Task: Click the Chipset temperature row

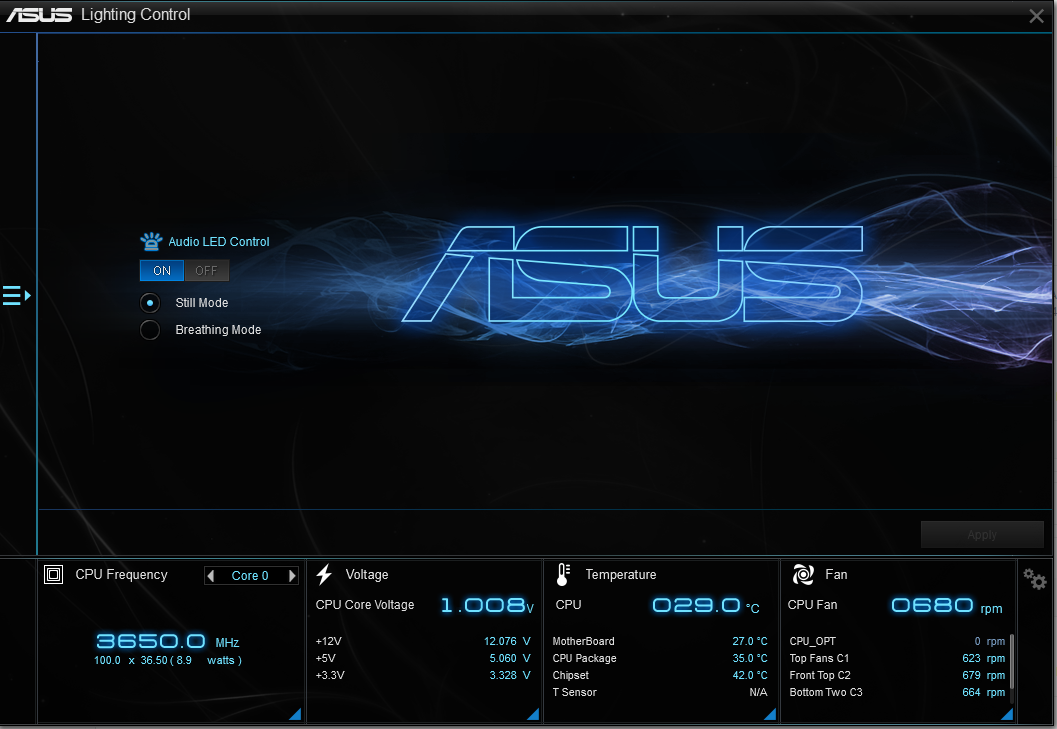Action: pos(660,675)
